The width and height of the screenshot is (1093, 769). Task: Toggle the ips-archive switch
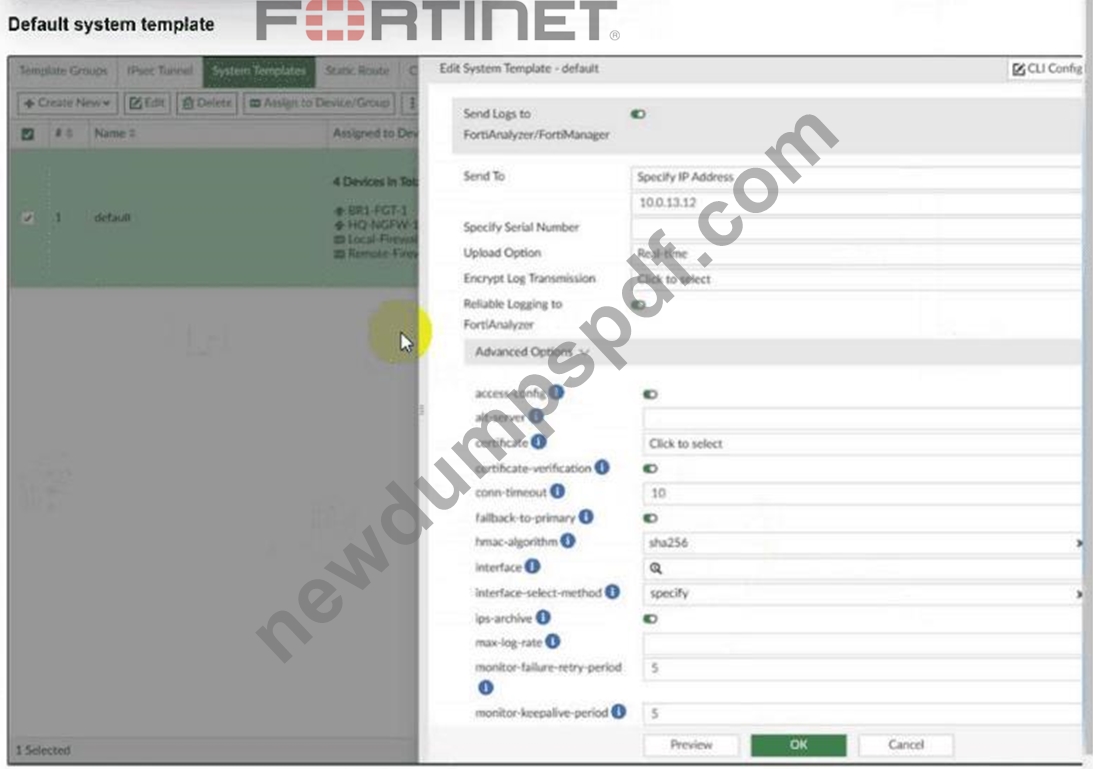(x=650, y=619)
